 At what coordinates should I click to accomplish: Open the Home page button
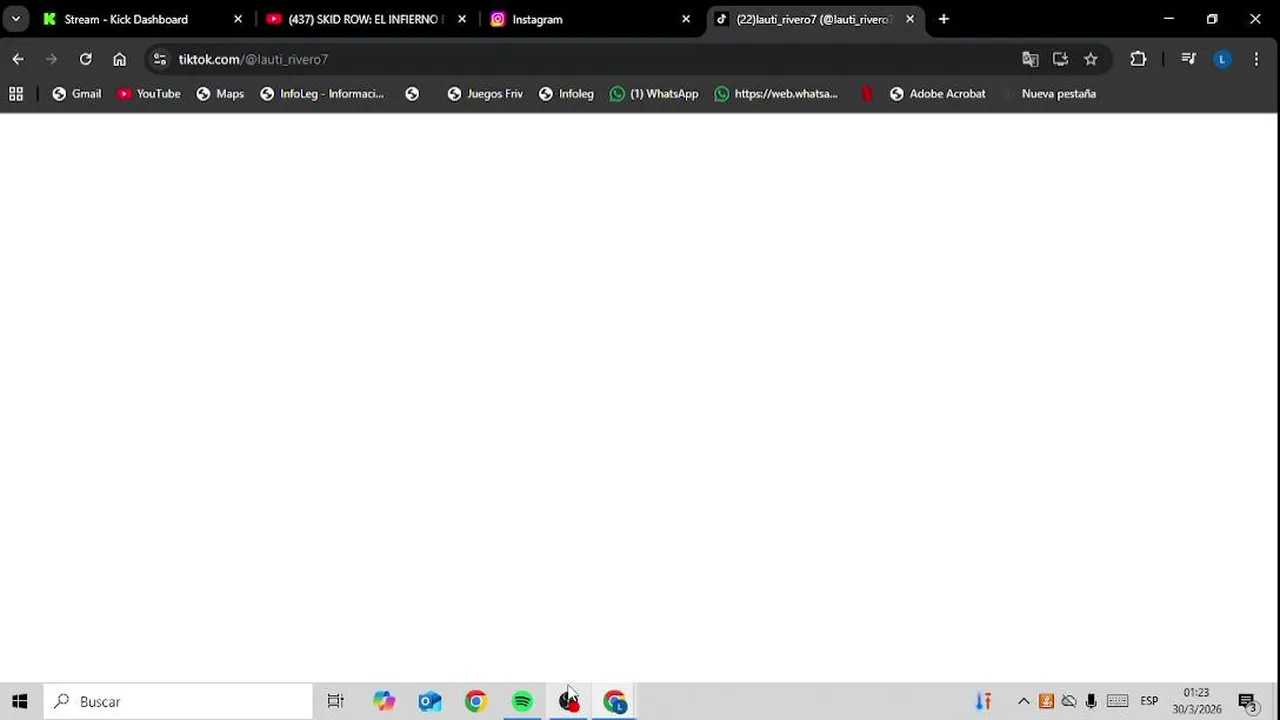click(120, 59)
